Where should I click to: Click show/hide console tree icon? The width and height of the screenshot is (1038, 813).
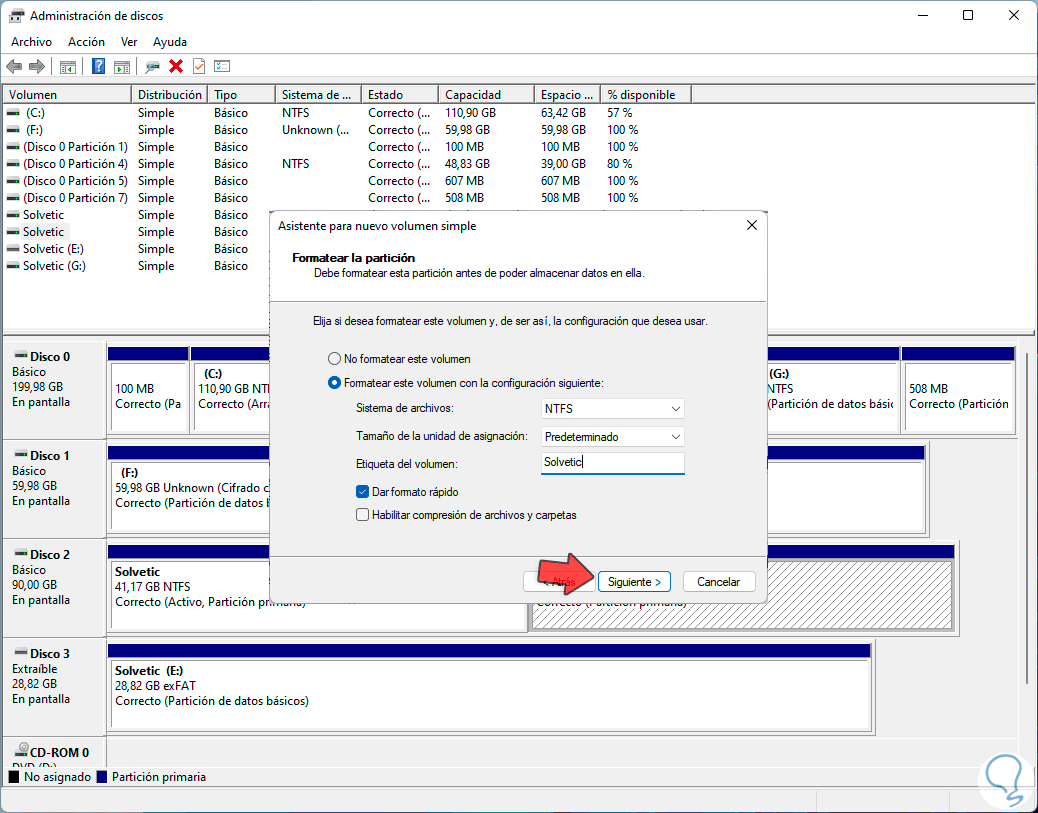(68, 67)
